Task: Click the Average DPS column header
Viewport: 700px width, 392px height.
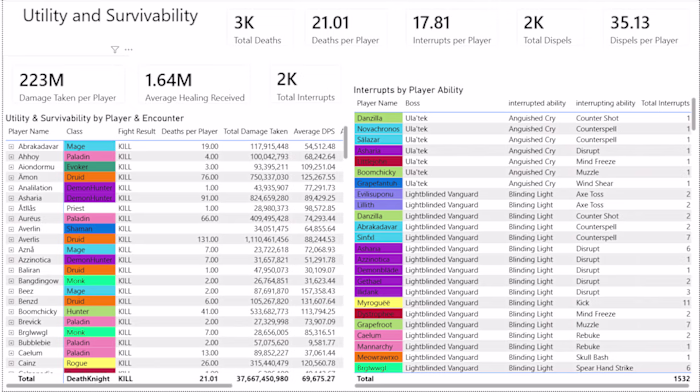Action: [x=314, y=131]
